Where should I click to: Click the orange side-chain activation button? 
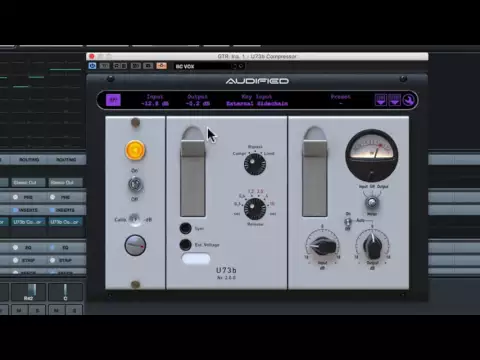[x=162, y=66]
